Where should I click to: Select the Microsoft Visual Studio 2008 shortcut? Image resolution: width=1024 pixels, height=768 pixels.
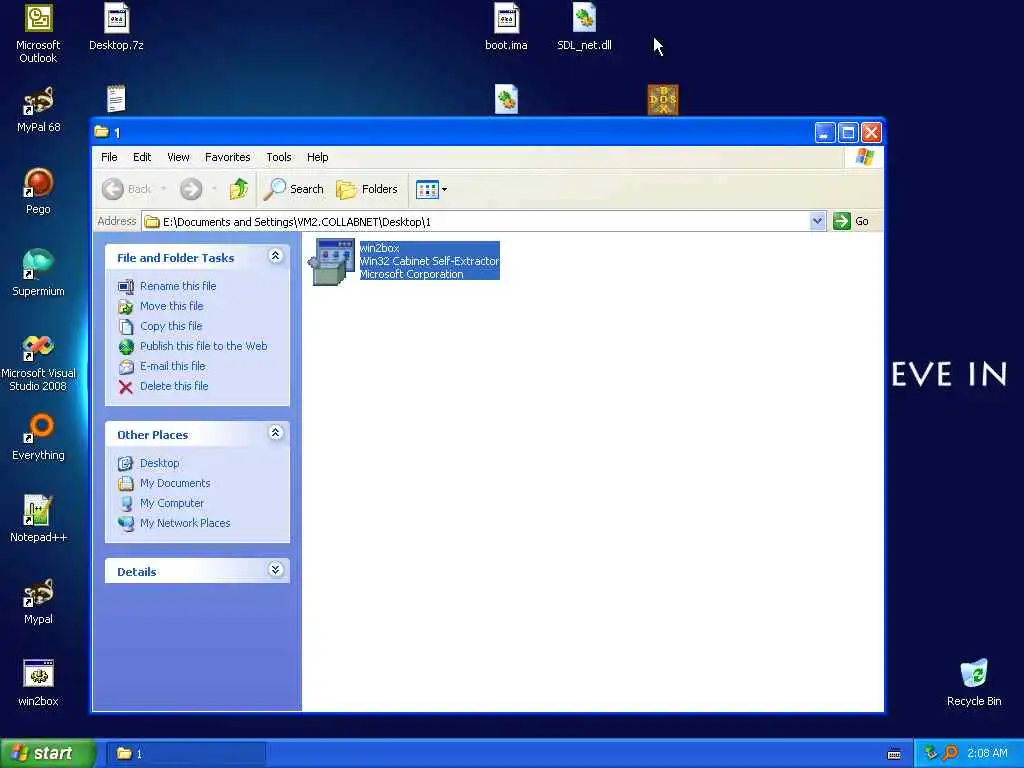coord(38,362)
